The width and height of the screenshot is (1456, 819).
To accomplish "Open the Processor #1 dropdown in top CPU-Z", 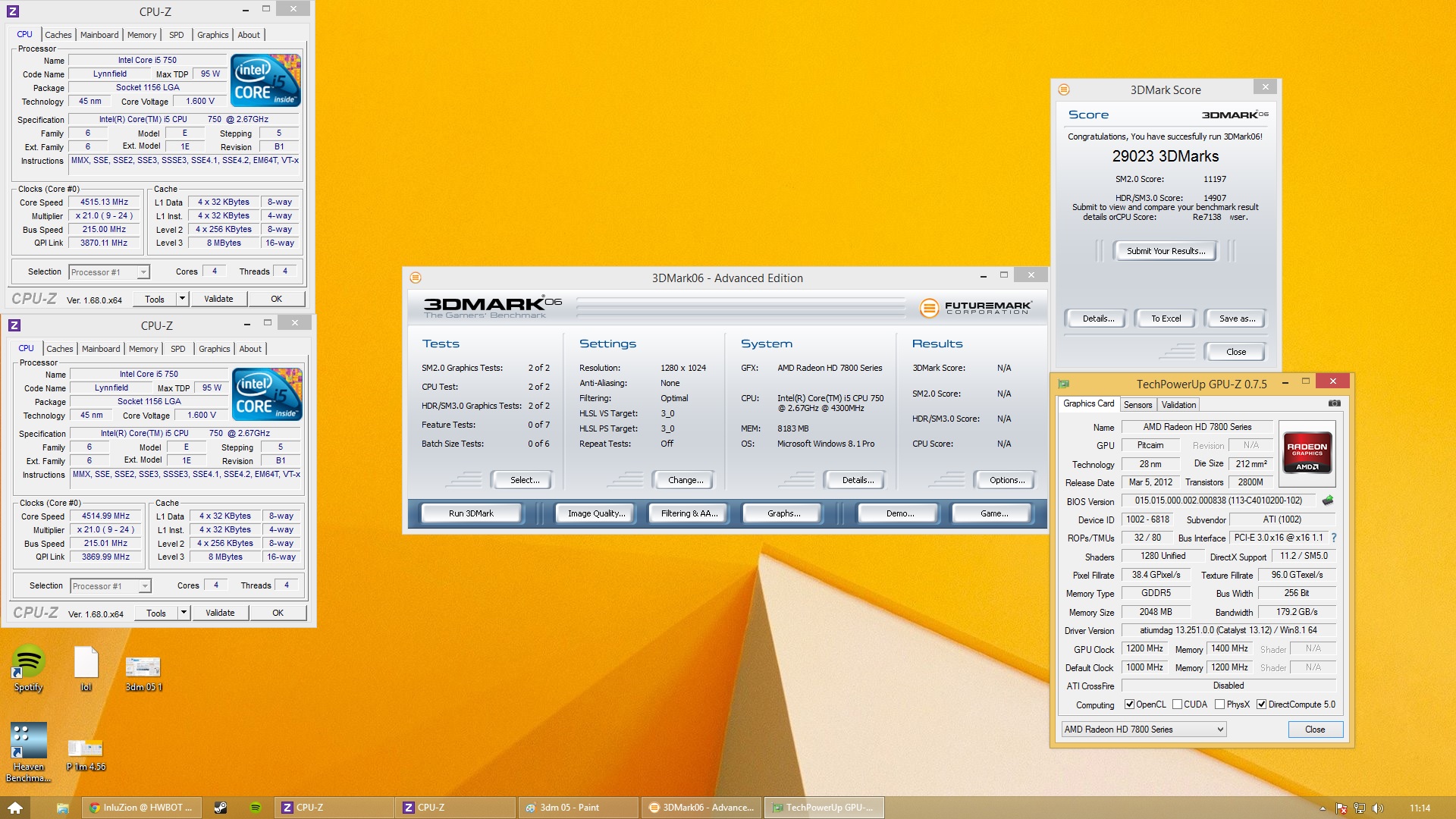I will pos(109,272).
